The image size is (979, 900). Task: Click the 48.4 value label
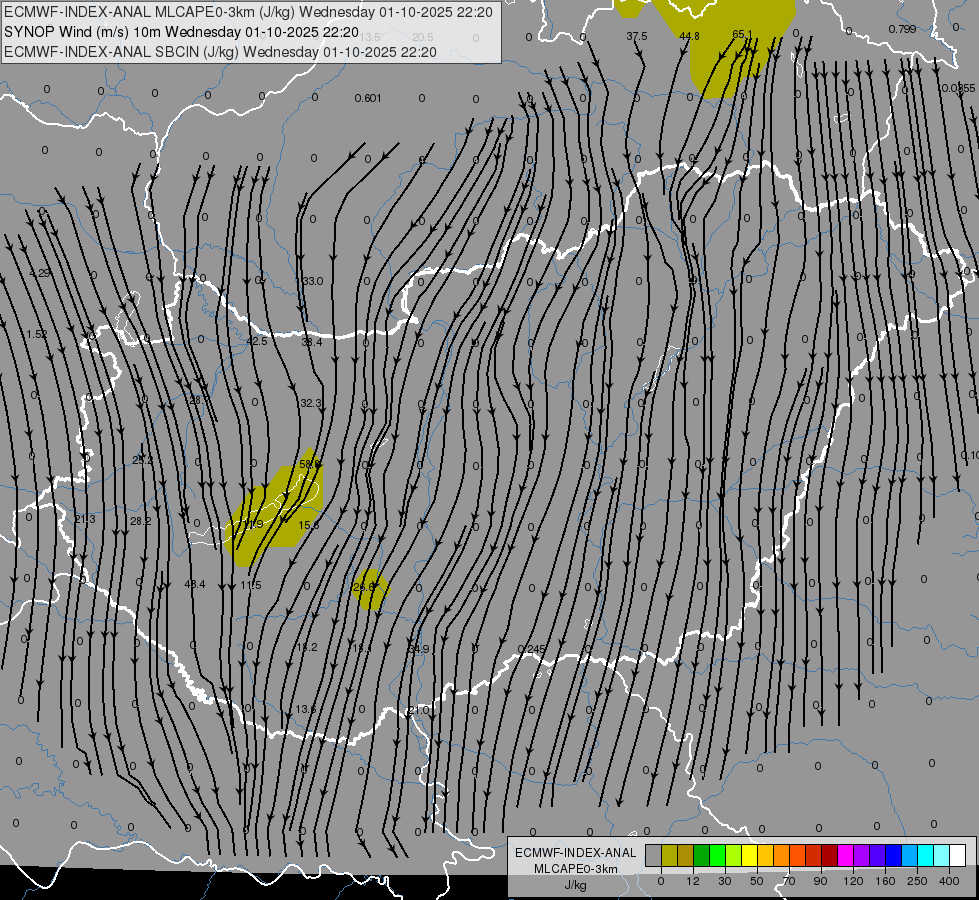pyautogui.click(x=194, y=584)
